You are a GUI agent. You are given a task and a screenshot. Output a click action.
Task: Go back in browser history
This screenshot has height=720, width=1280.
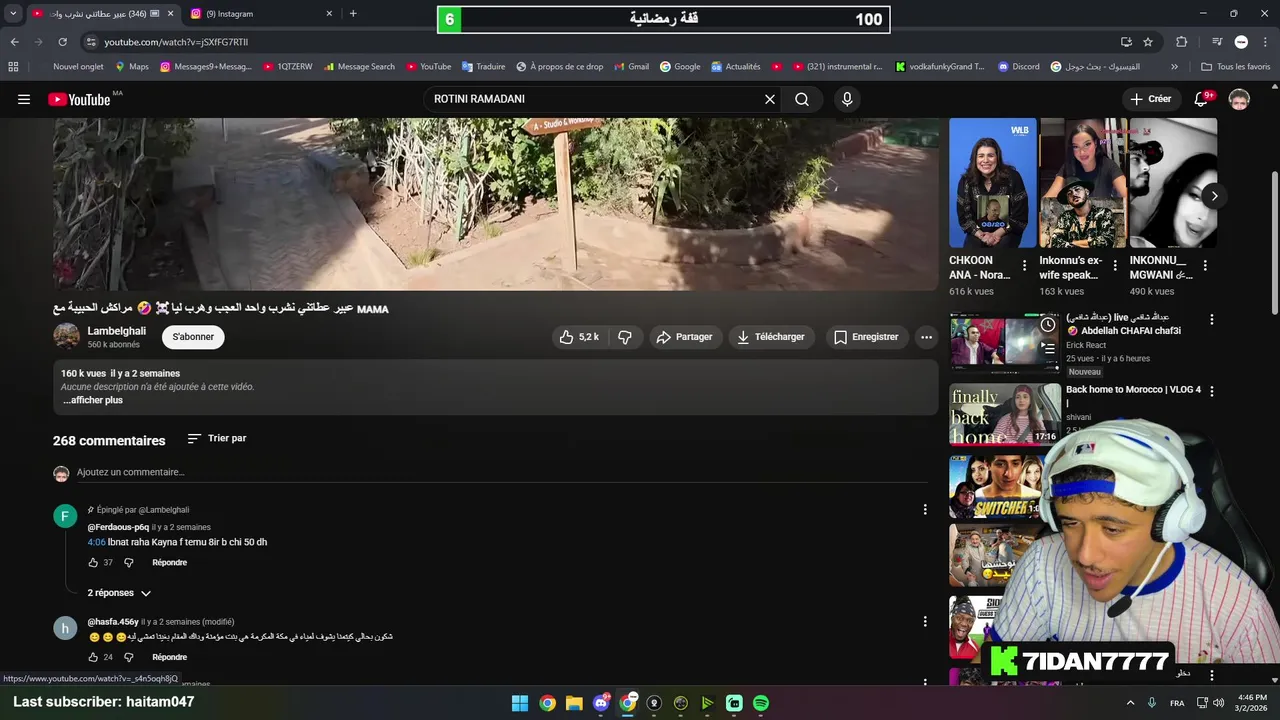click(x=14, y=42)
